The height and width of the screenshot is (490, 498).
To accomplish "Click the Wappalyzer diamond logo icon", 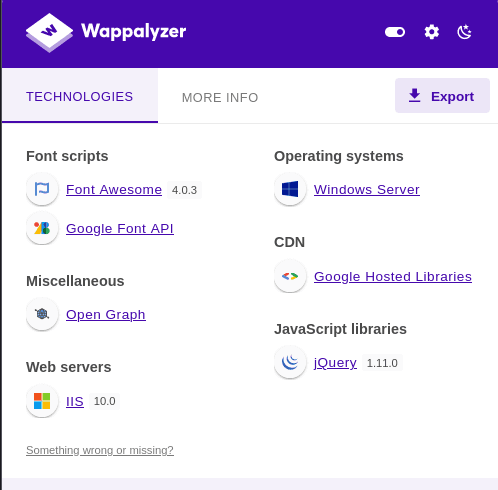I will 49,32.
